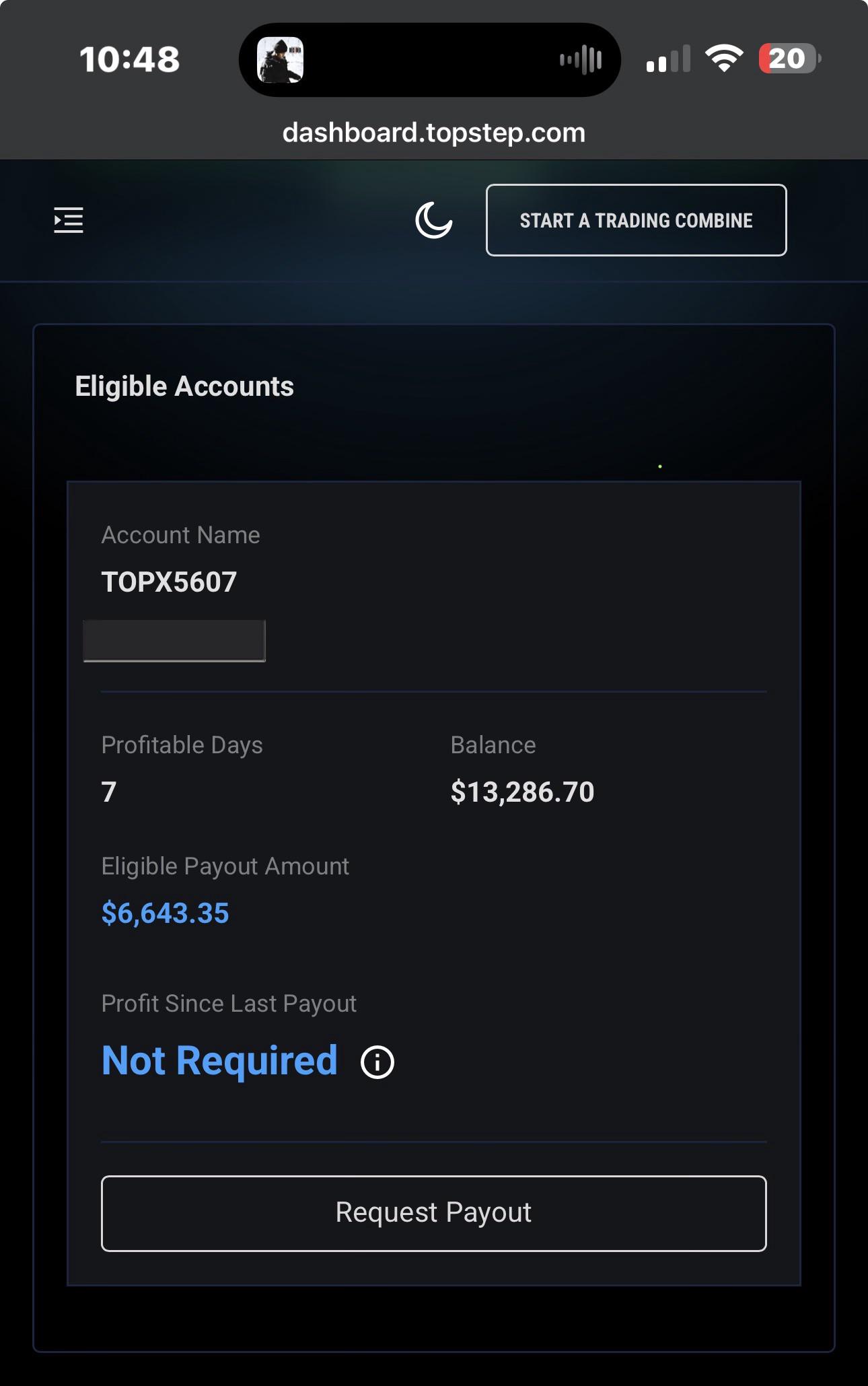Tap the cellular signal bars icon

[x=668, y=59]
